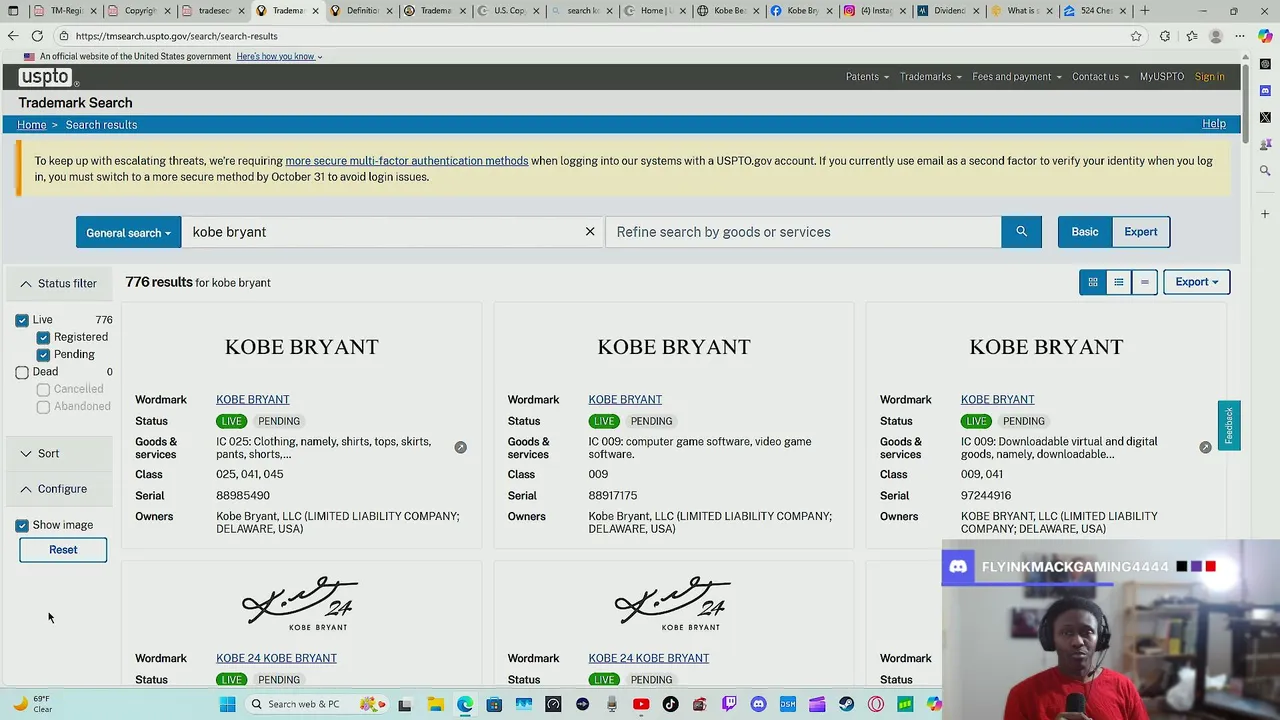The width and height of the screenshot is (1280, 720).
Task: Switch results to list view icon
Action: [x=1119, y=282]
